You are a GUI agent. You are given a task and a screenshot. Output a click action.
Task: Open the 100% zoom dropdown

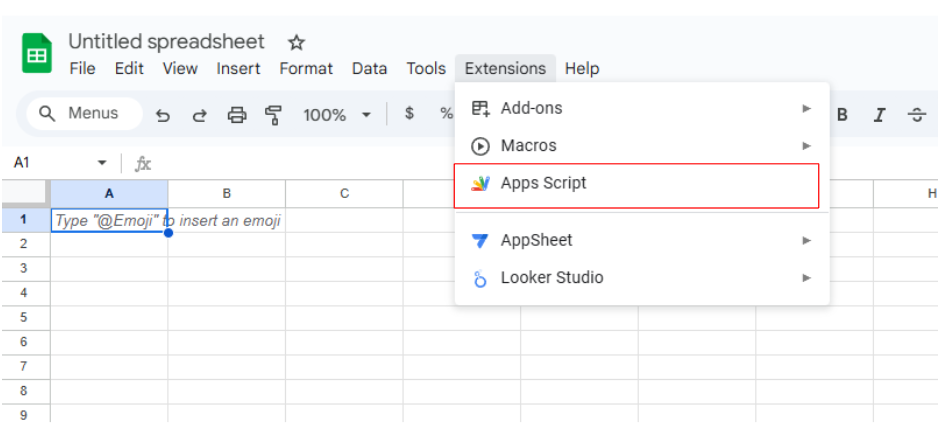pos(337,115)
